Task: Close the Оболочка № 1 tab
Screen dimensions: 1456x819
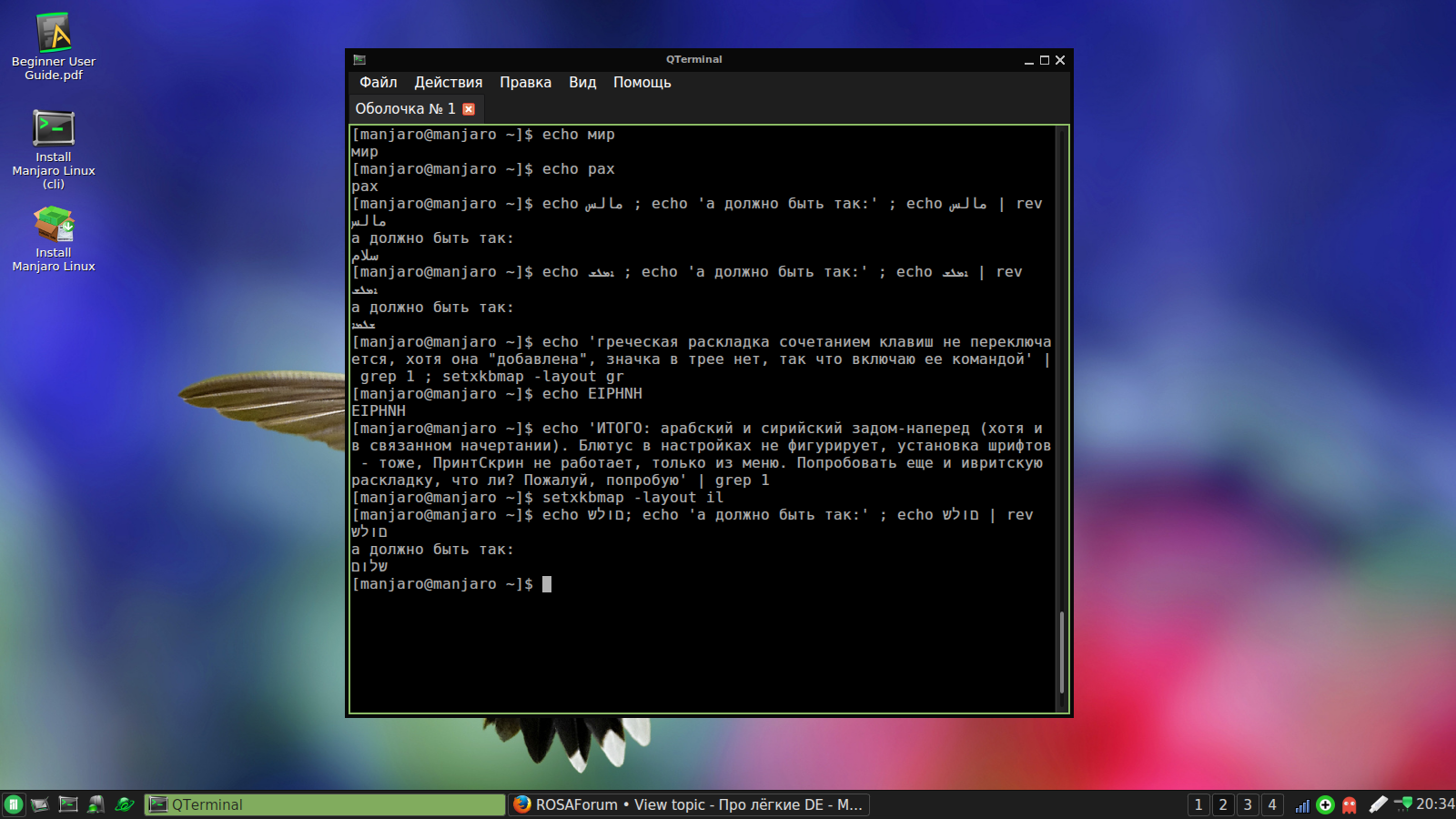Action: (469, 109)
